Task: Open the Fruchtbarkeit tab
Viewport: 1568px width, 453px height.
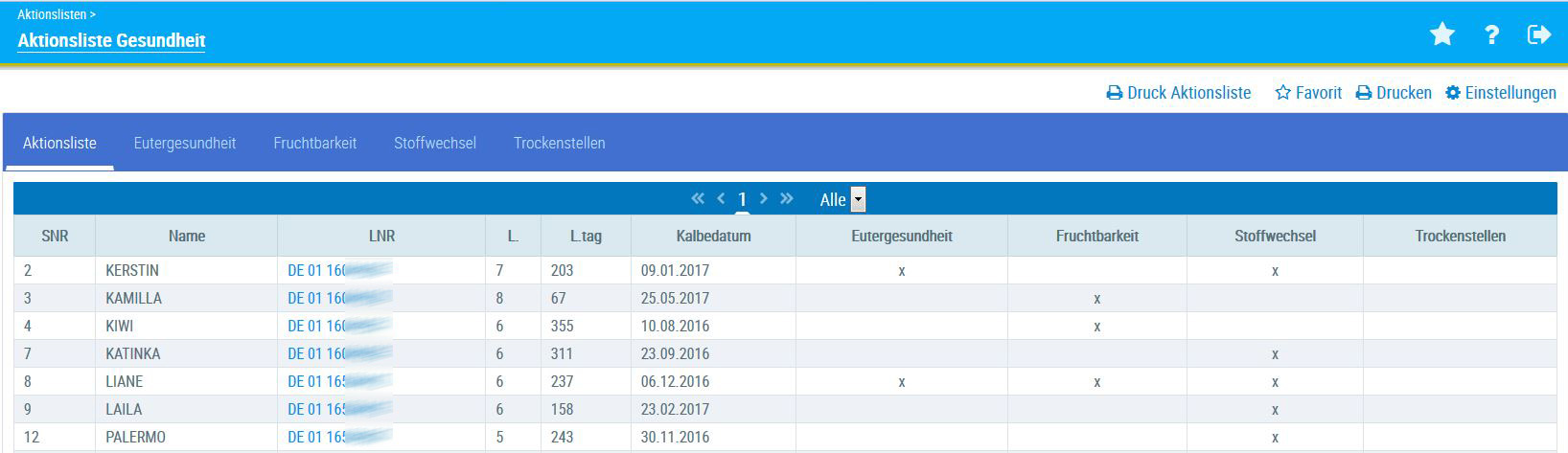Action: (x=315, y=143)
